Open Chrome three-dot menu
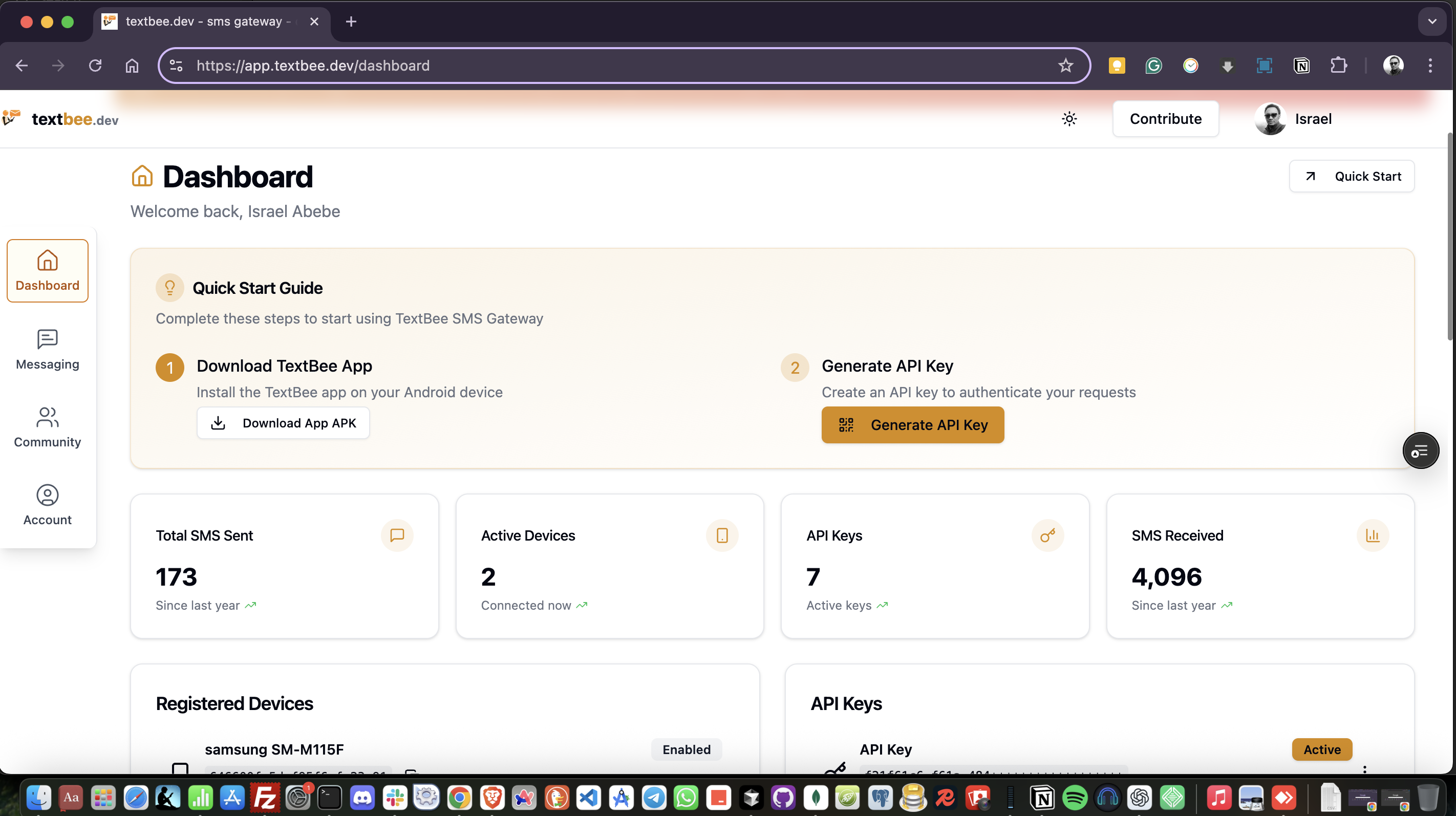Image resolution: width=1456 pixels, height=816 pixels. (1430, 66)
